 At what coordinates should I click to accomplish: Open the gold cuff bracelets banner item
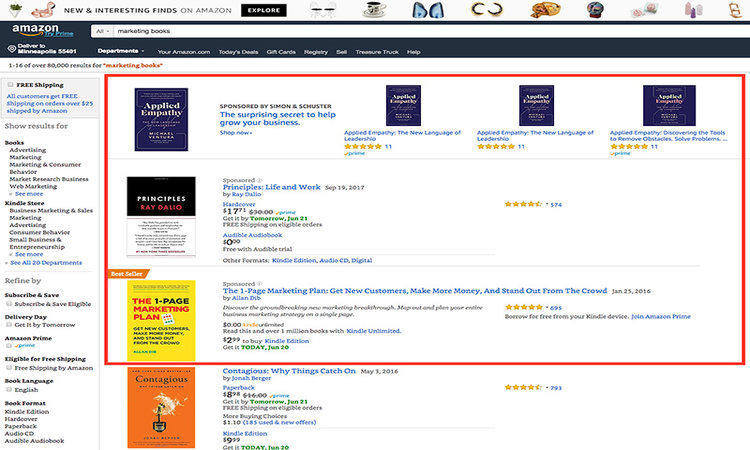pyautogui.click(x=486, y=10)
